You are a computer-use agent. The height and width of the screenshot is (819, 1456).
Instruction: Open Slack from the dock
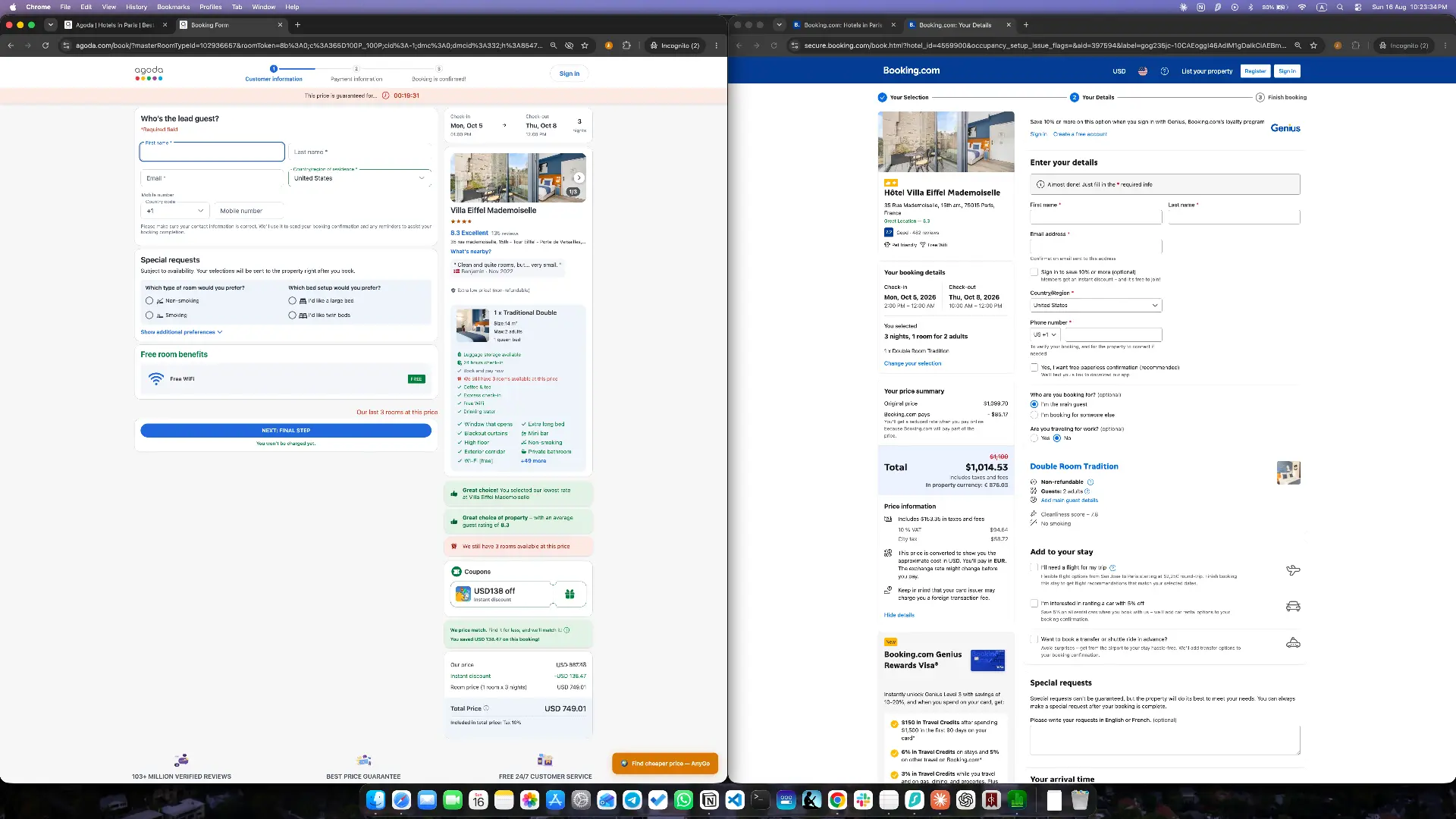click(863, 799)
